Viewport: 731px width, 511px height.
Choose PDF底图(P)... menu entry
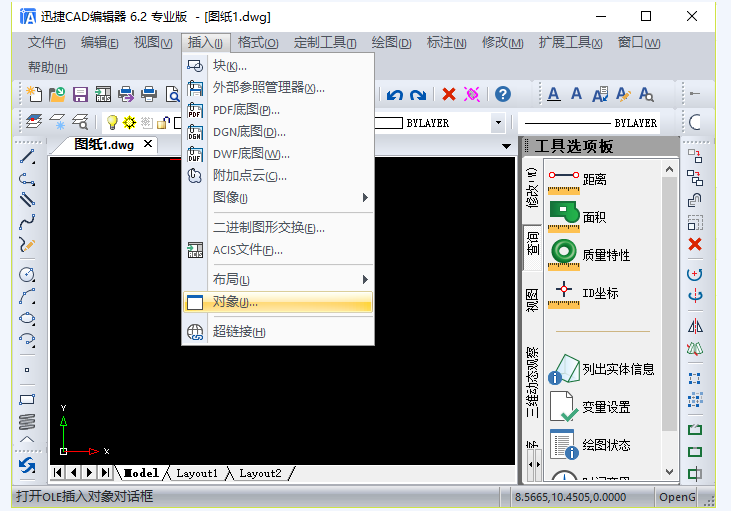click(279, 110)
